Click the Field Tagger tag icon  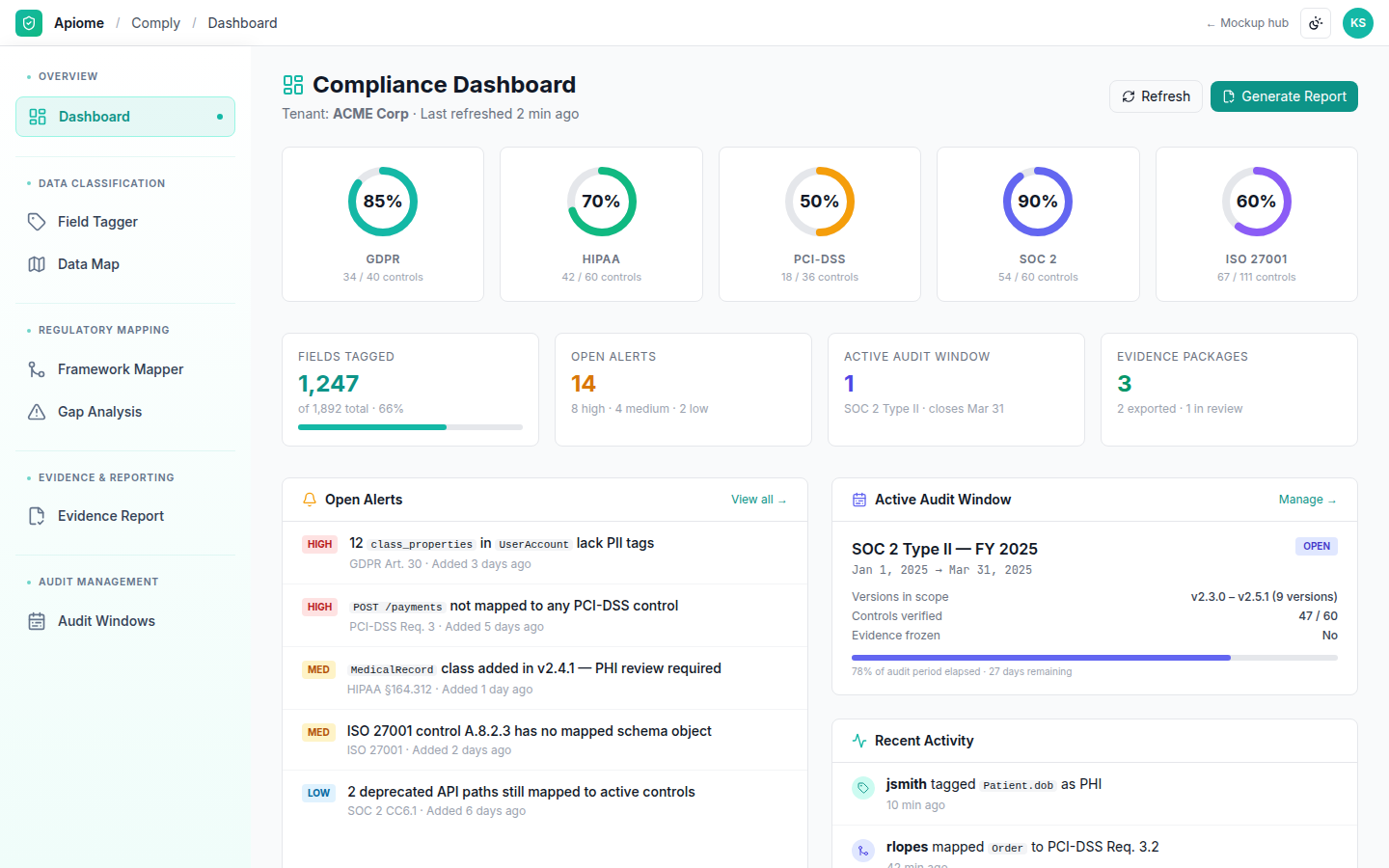pos(37,222)
